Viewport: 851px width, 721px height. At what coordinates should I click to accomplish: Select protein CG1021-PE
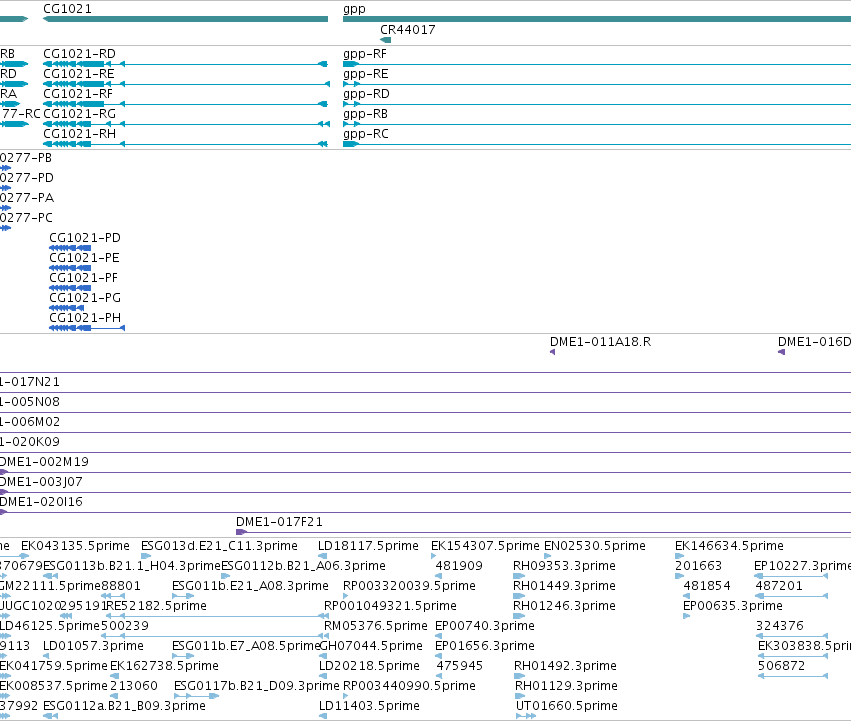coord(70,268)
